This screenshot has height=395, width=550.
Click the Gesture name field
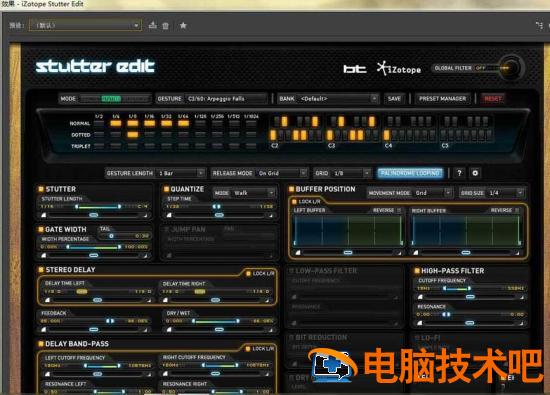[x=226, y=99]
